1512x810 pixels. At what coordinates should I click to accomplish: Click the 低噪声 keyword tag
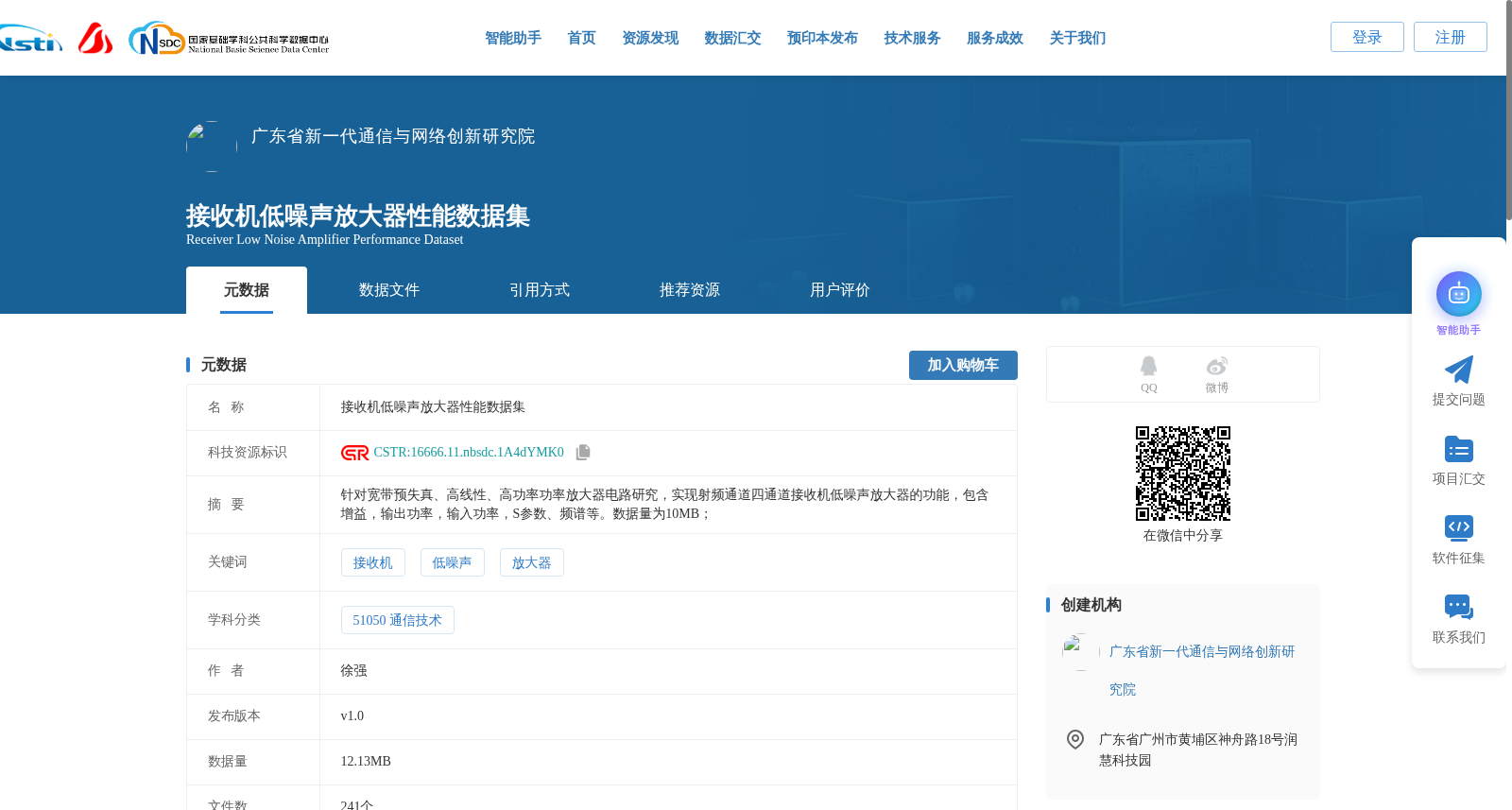(x=452, y=562)
